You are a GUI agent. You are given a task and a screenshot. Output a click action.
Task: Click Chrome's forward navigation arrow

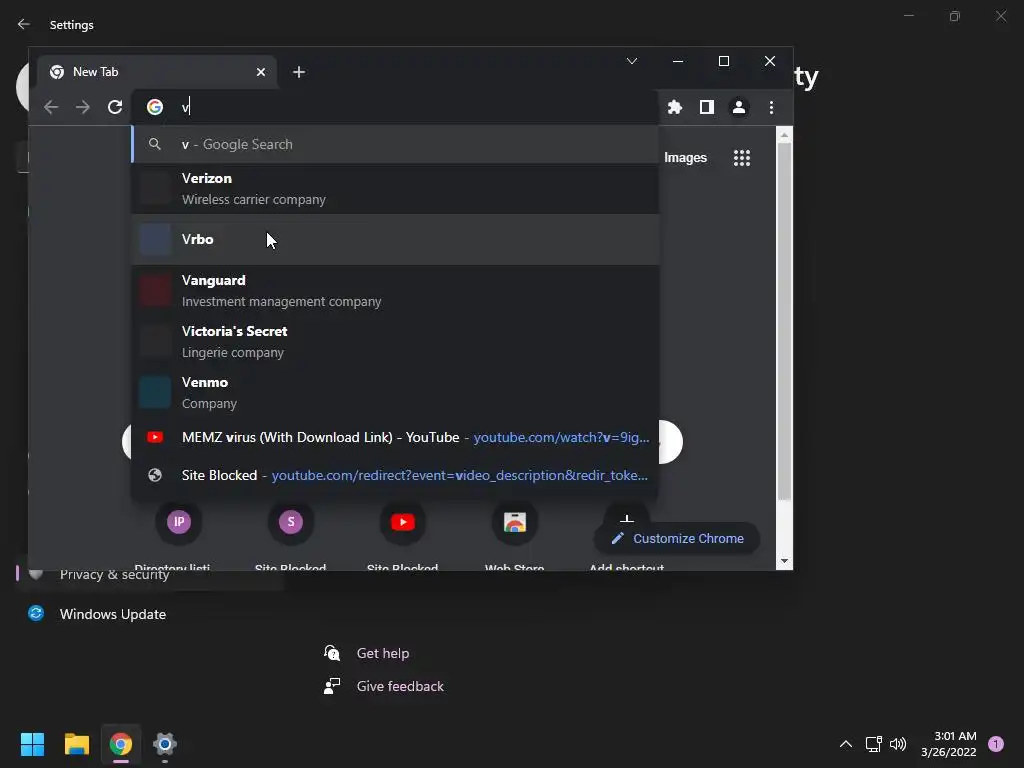pyautogui.click(x=83, y=107)
